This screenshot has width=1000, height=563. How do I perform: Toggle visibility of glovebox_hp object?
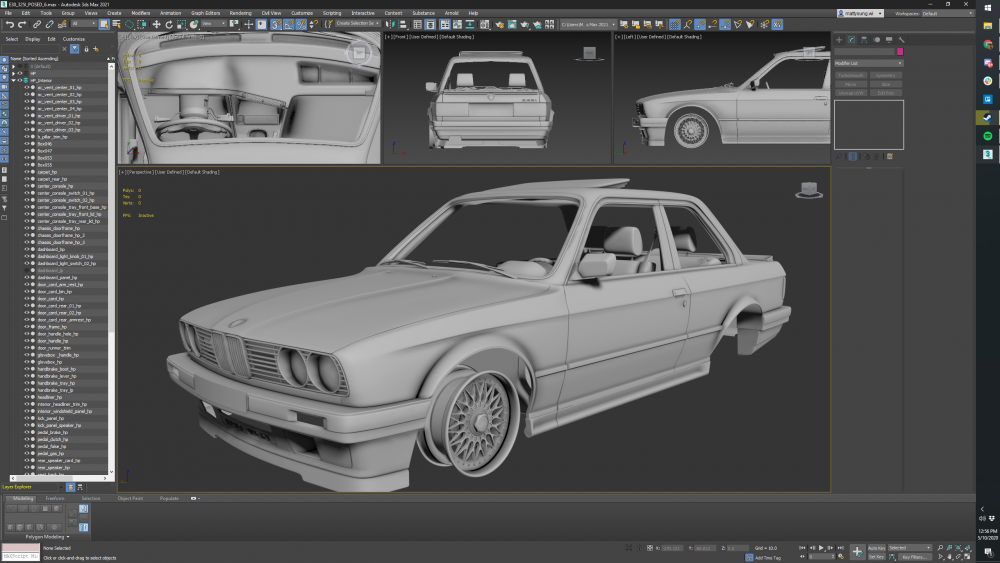click(x=27, y=362)
